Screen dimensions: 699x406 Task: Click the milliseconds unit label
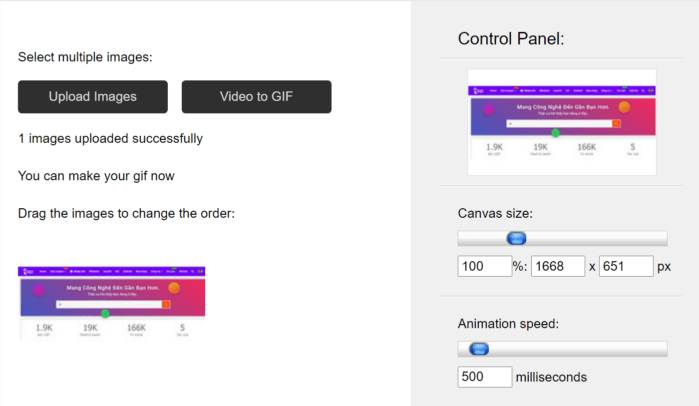(x=551, y=377)
